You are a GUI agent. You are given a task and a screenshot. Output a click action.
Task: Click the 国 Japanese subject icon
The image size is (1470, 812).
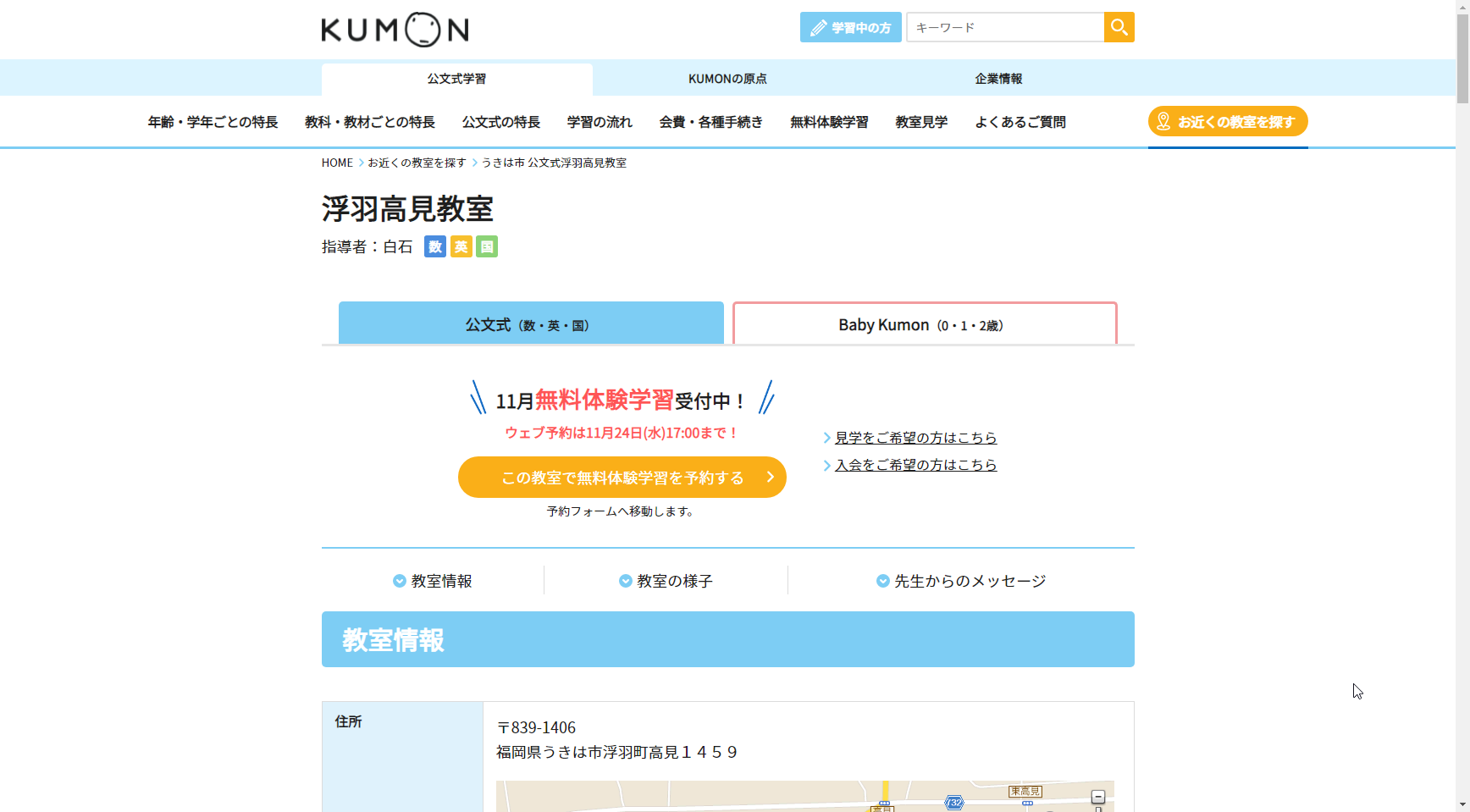[487, 246]
